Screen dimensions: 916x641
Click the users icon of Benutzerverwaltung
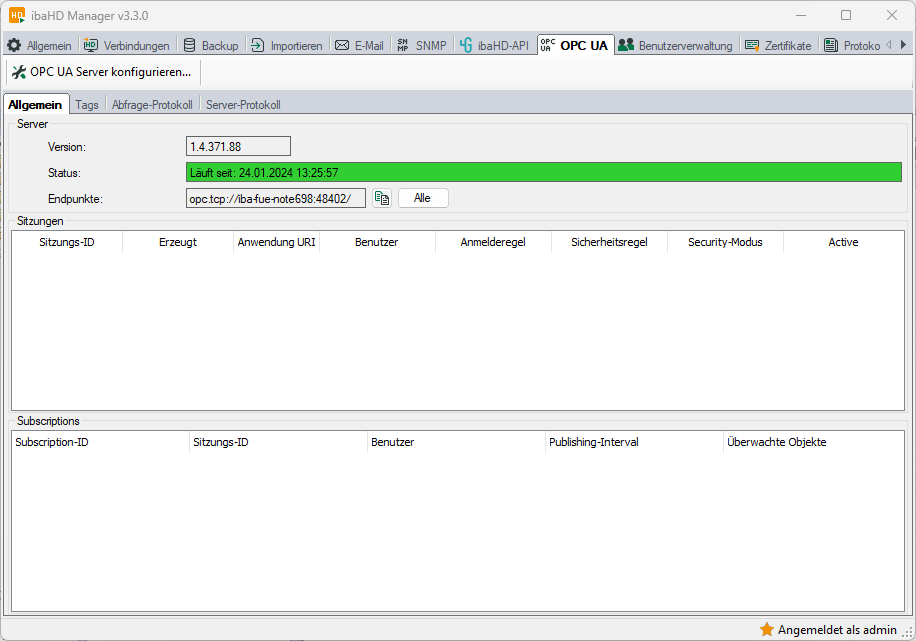coord(626,45)
